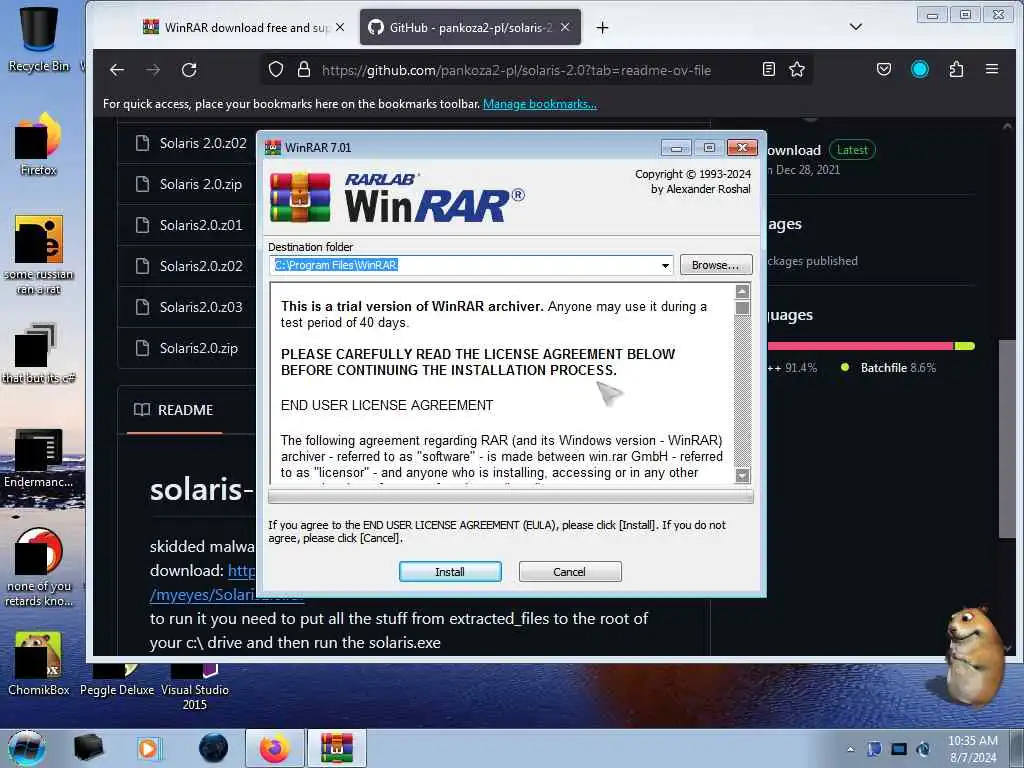
Task: Open Peggle Deluxe desktop icon
Action: coord(117,679)
